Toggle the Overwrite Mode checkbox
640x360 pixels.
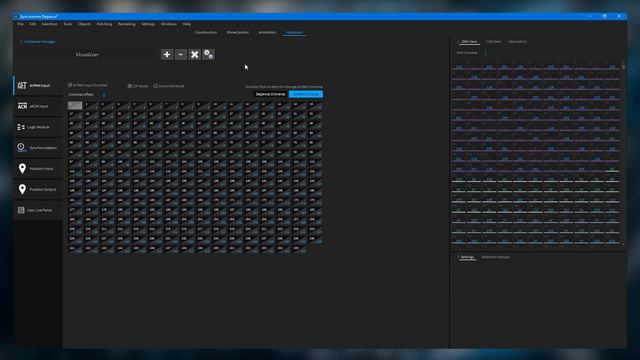click(x=156, y=86)
